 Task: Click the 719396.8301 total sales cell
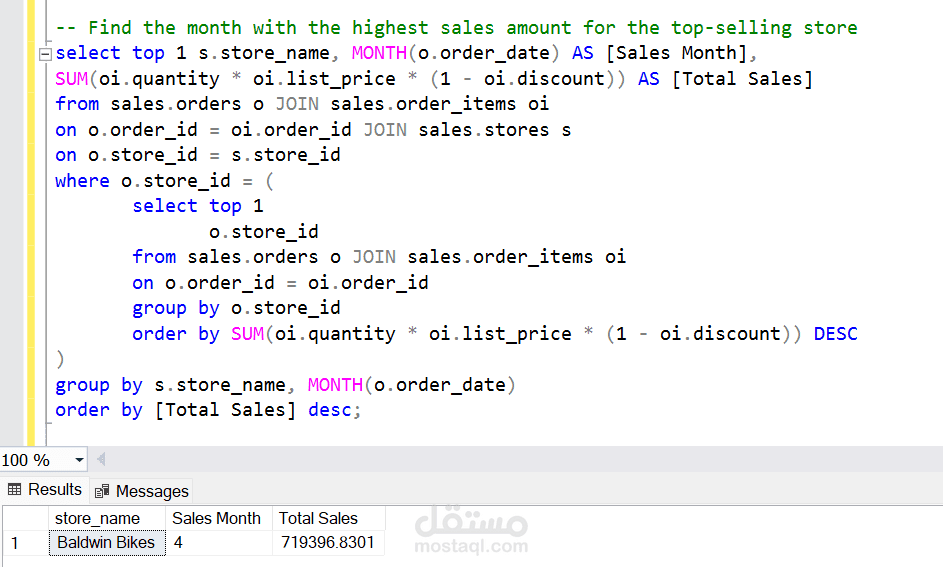click(x=329, y=542)
